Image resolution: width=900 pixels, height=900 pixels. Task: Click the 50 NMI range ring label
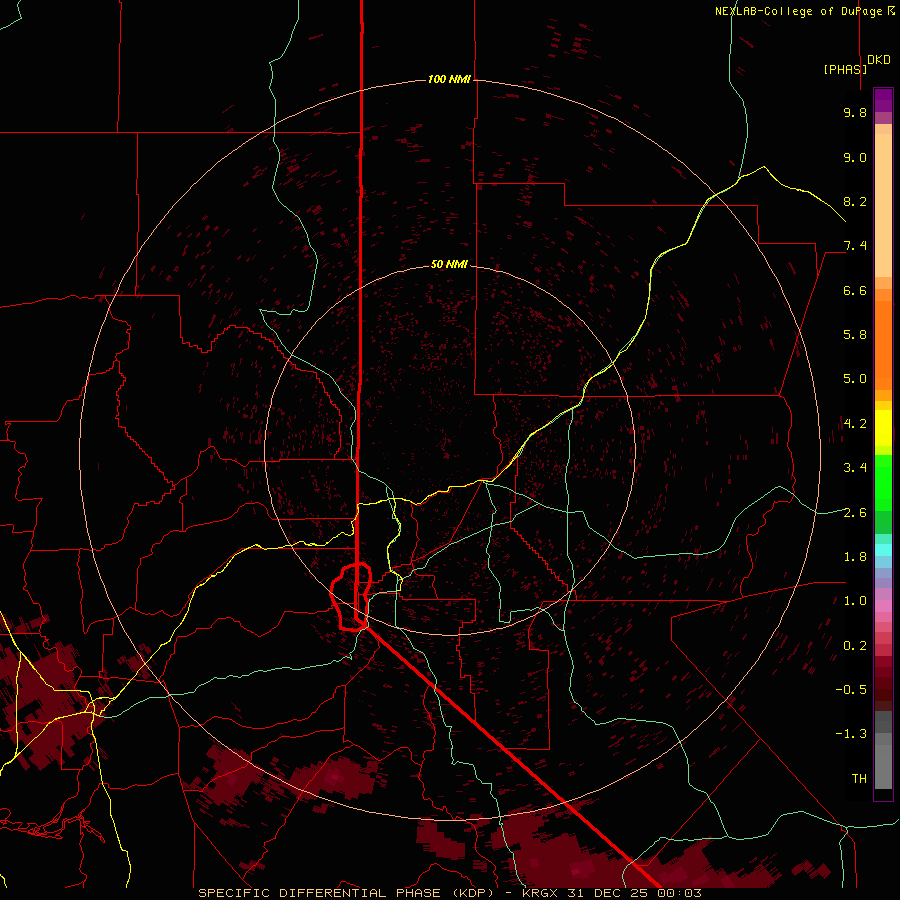click(449, 264)
